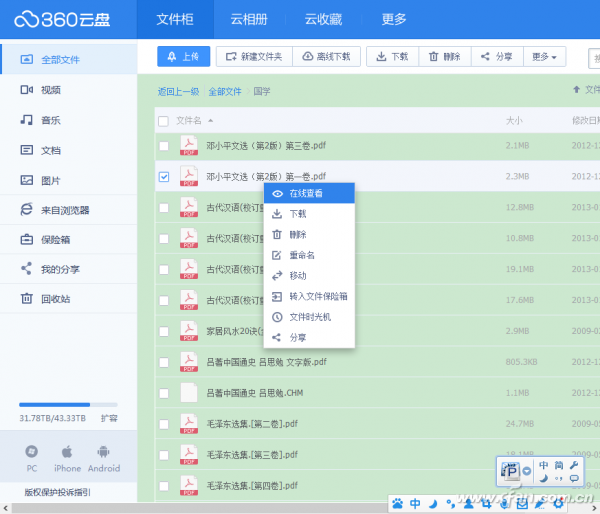Check the box for 家居风水20诀 file

pos(164,331)
